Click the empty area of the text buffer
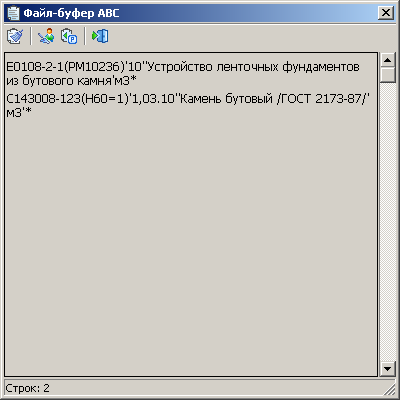The image size is (400, 400). click(191, 247)
